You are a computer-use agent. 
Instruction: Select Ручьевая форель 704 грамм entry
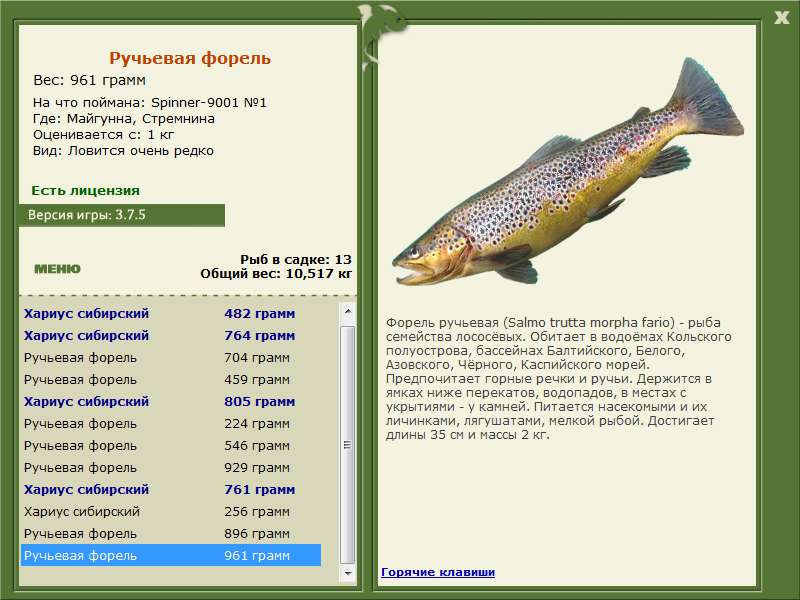[171, 357]
